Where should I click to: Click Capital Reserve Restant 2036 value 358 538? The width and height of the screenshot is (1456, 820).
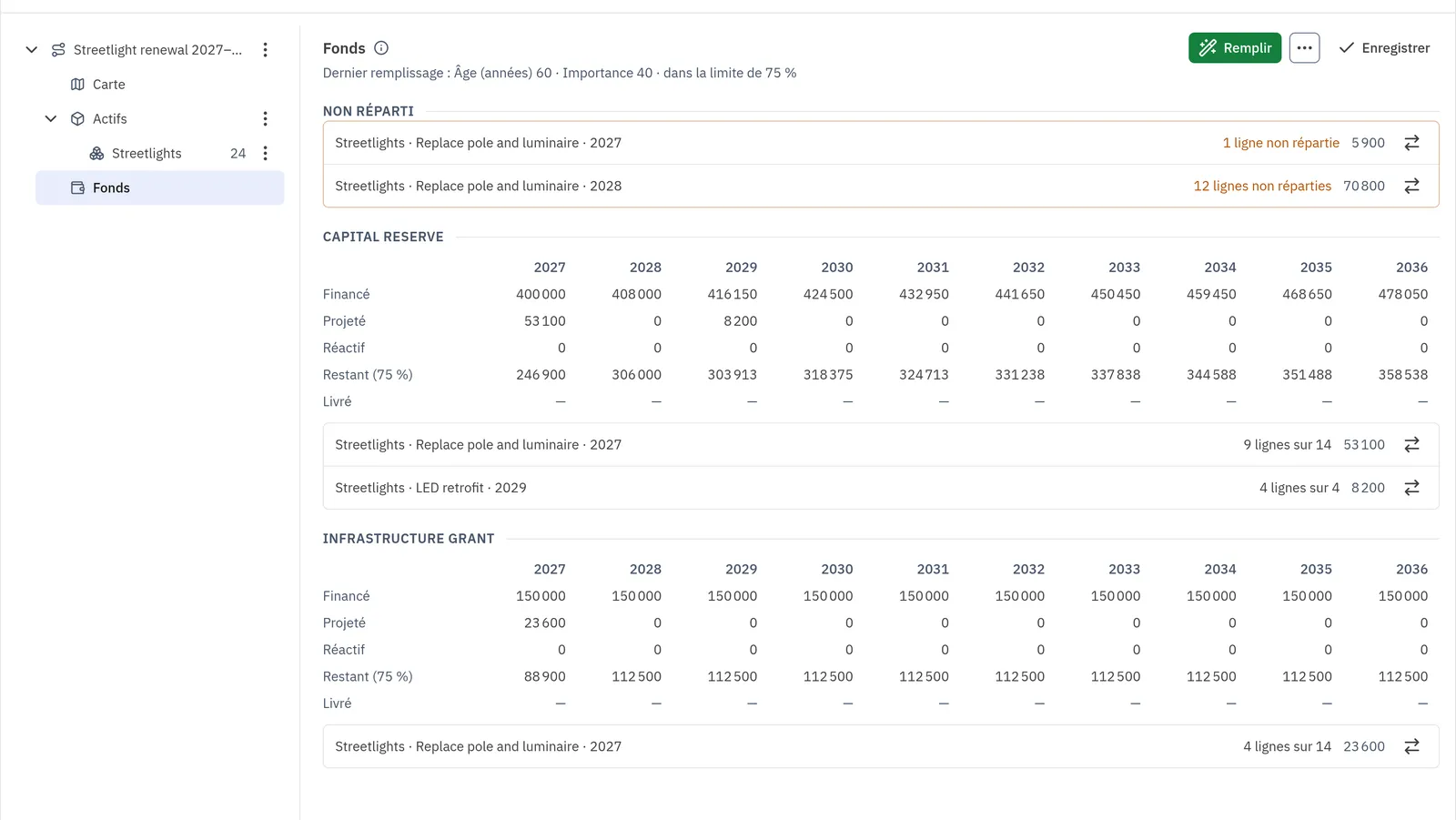point(1402,375)
